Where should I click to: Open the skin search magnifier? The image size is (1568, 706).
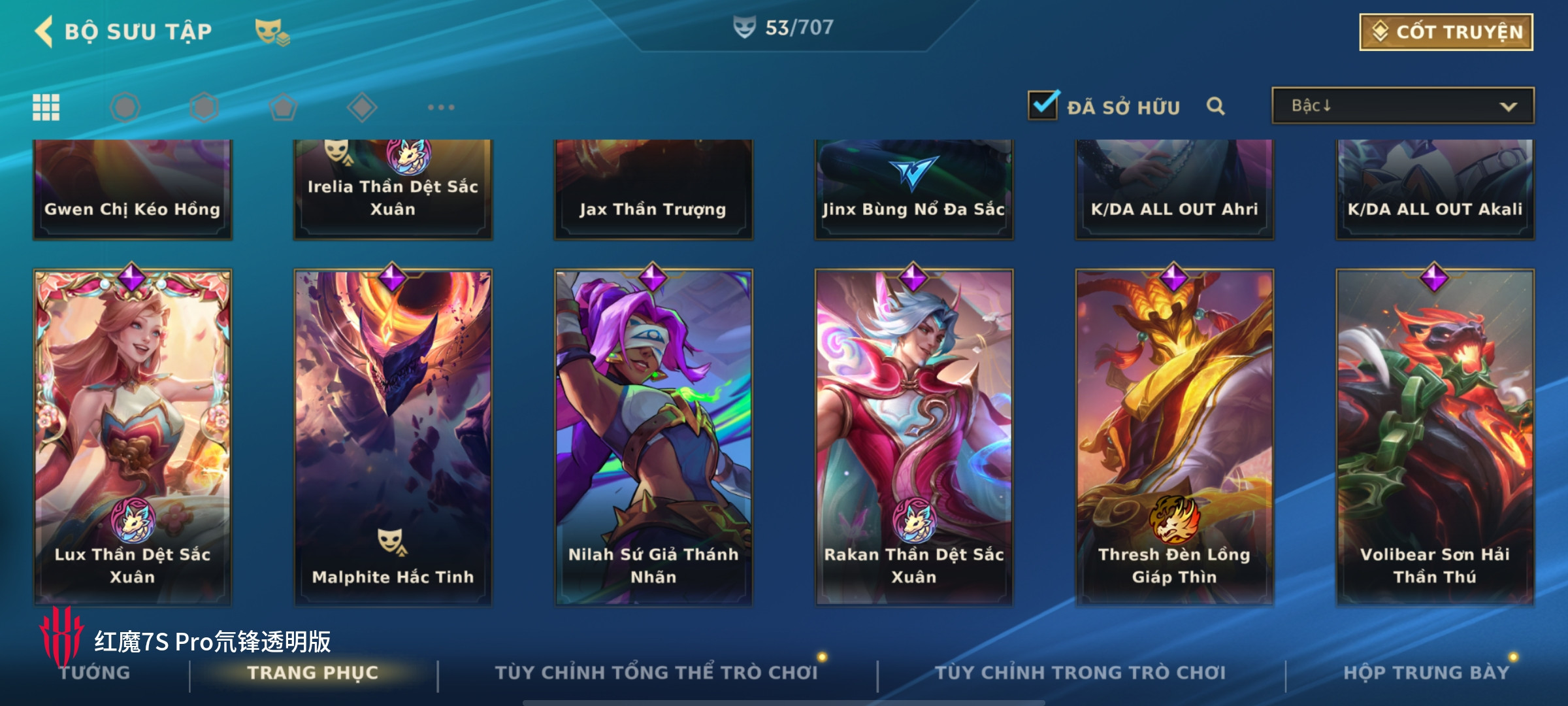(x=1215, y=107)
